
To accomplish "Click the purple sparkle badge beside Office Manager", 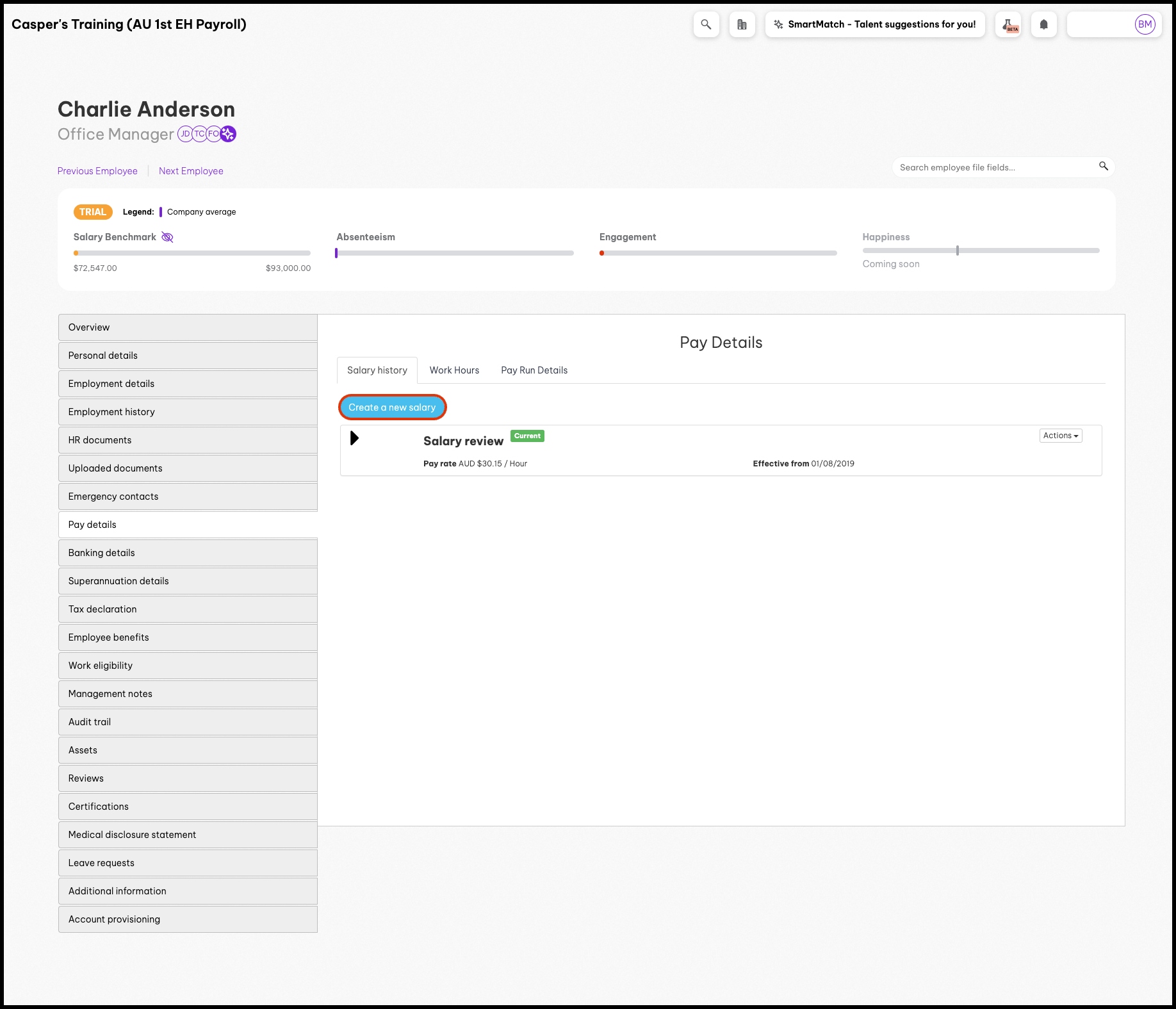I will [228, 134].
